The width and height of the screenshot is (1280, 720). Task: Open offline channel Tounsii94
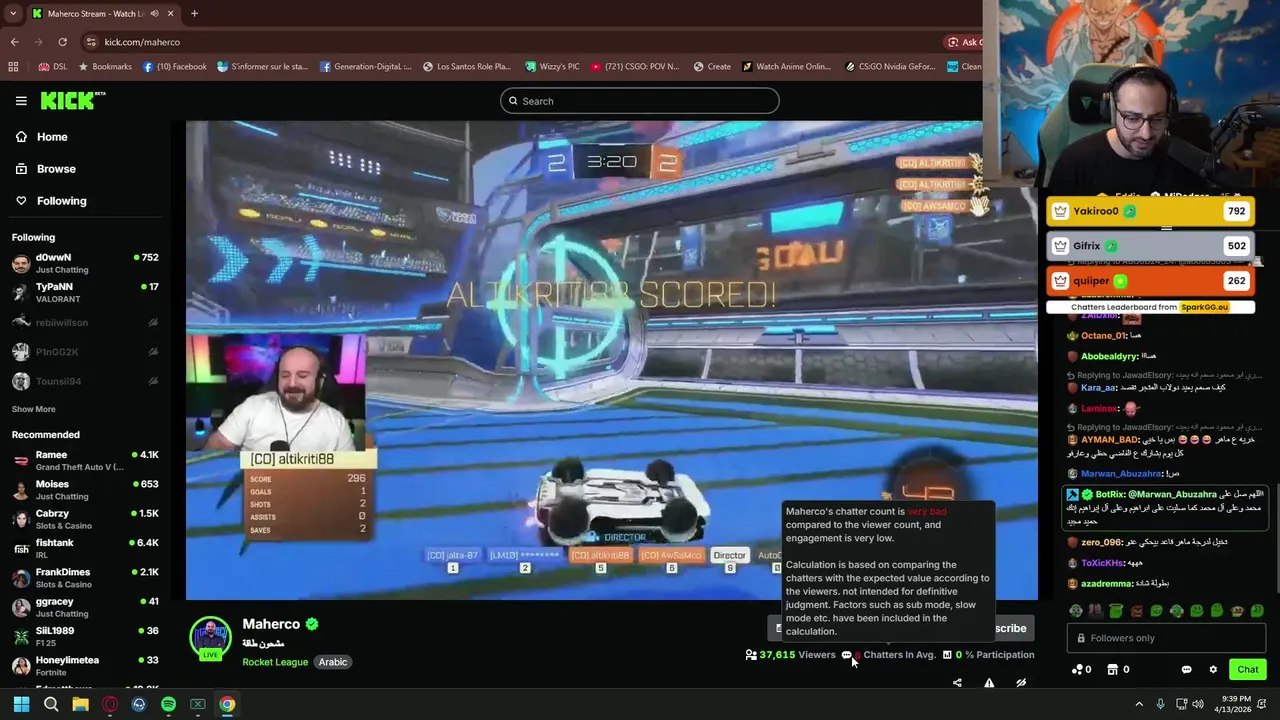point(85,381)
